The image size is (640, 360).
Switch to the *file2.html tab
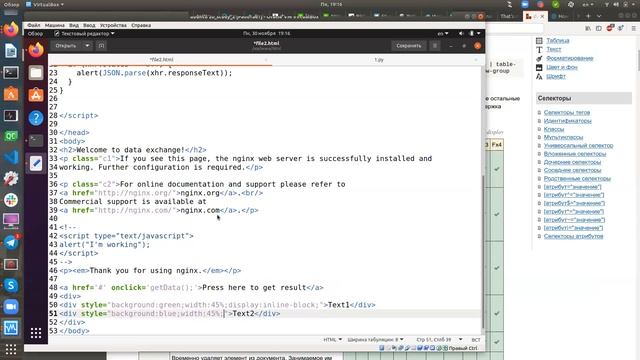pos(162,60)
